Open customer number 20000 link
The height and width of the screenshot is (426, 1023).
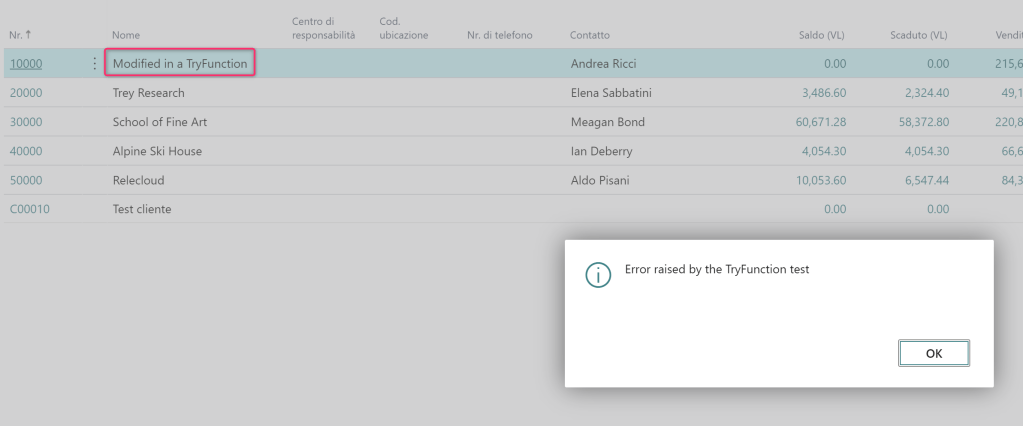click(x=26, y=93)
